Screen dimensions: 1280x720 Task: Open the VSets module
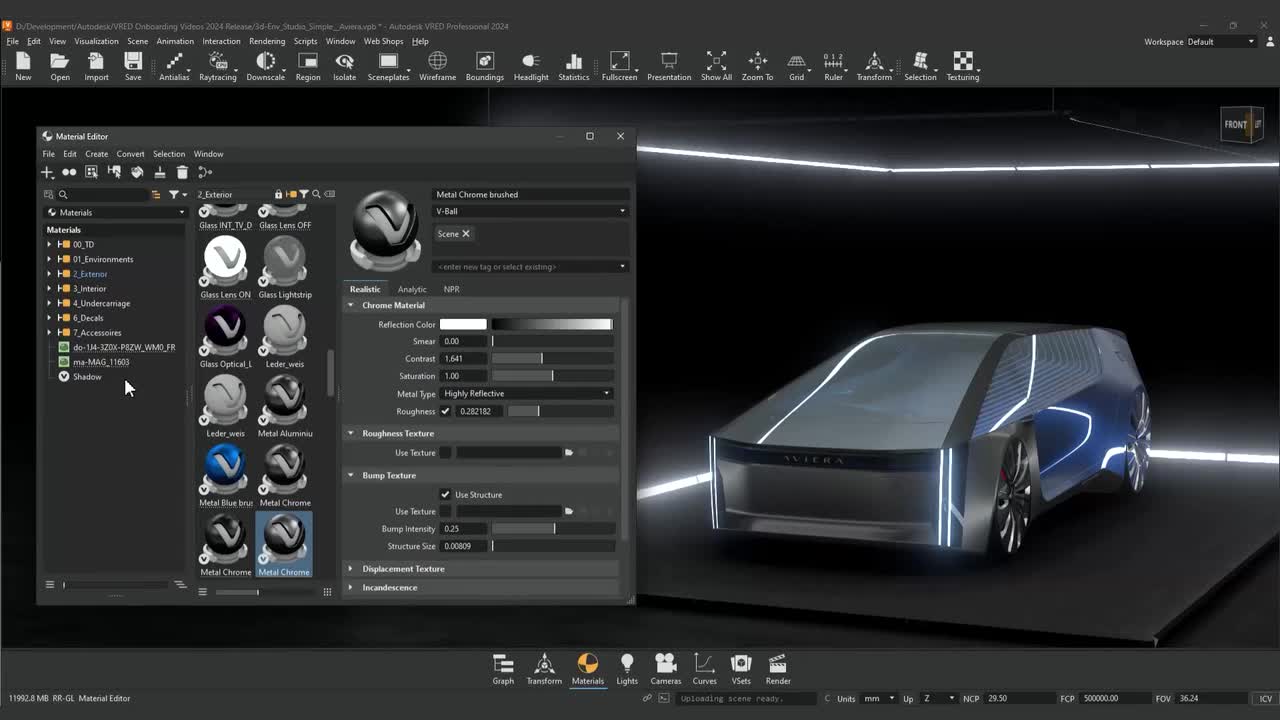[x=741, y=669]
